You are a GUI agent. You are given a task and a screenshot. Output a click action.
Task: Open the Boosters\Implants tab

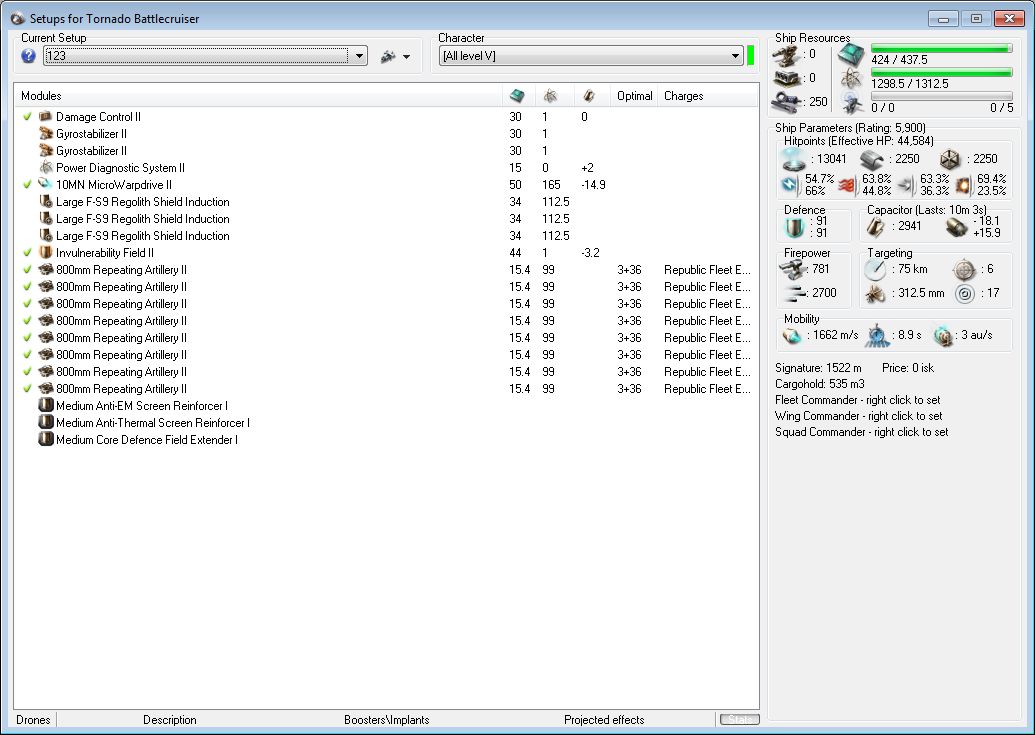(x=386, y=719)
